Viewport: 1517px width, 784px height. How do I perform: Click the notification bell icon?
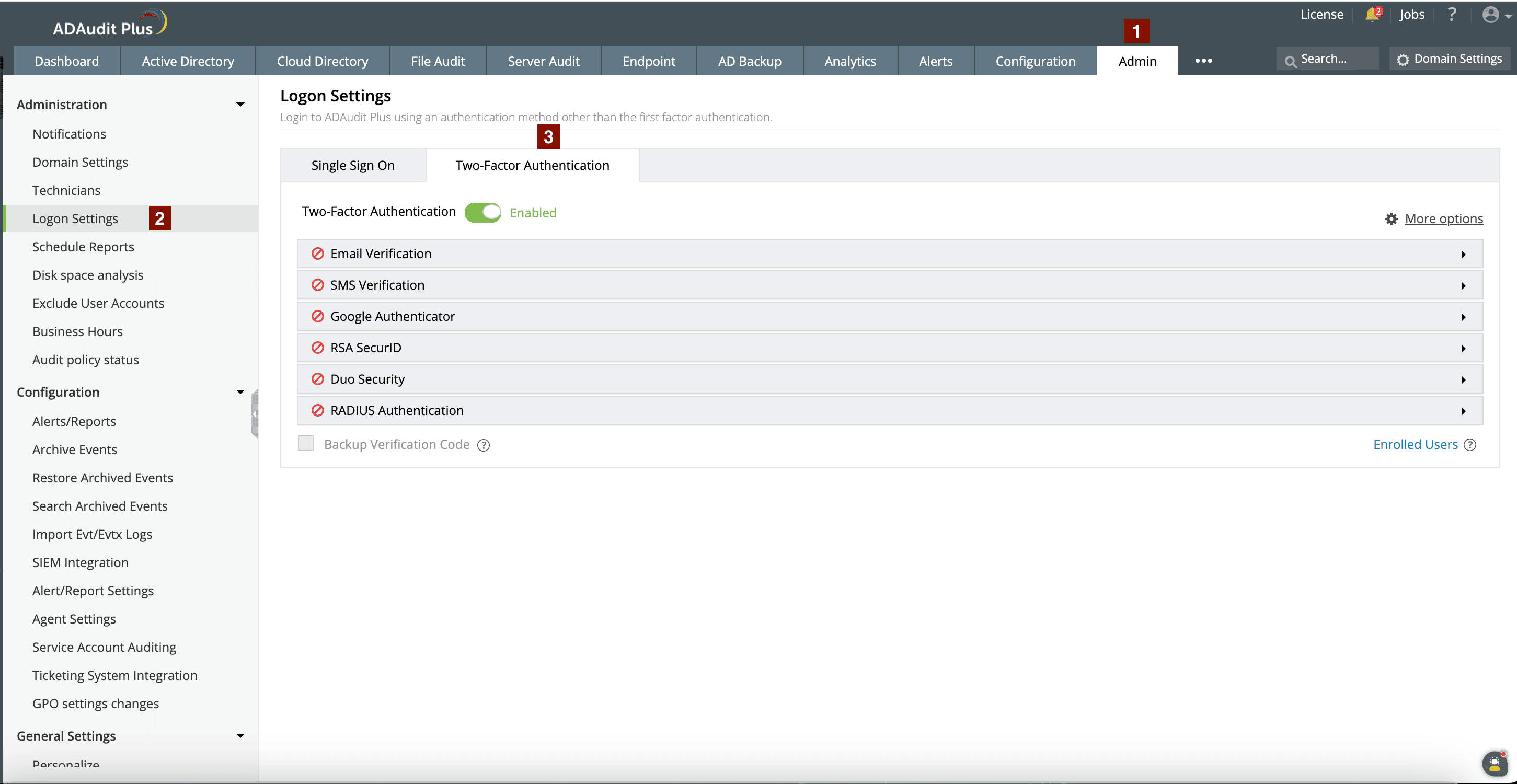click(1372, 15)
